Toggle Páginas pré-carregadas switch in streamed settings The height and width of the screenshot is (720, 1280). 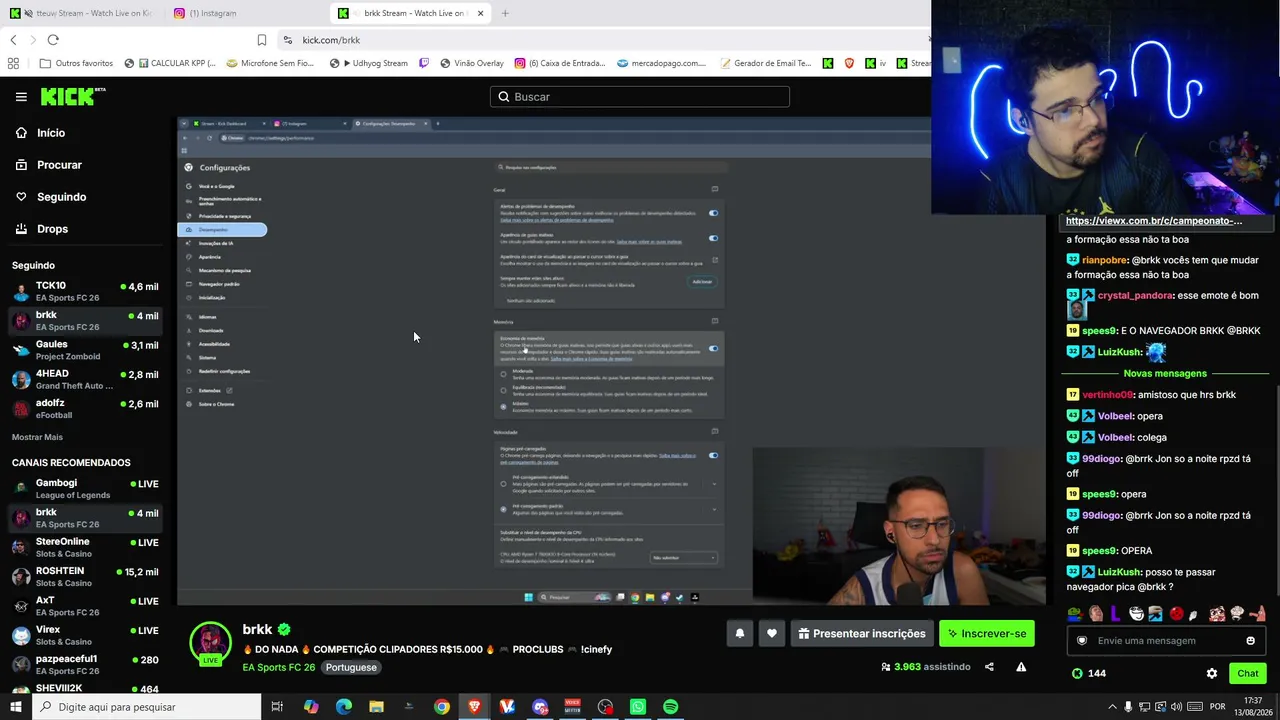(713, 455)
